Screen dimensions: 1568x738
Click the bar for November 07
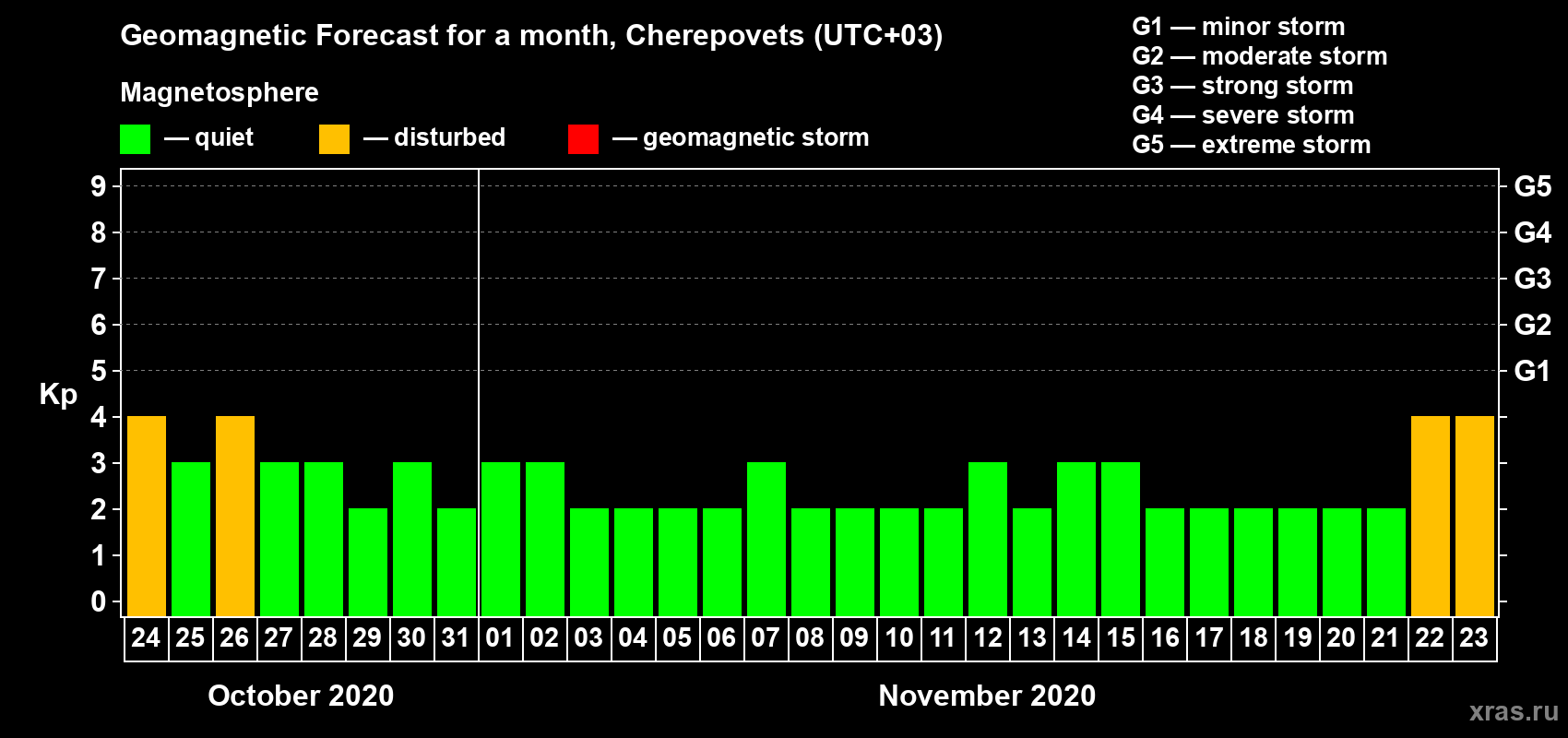point(766,540)
